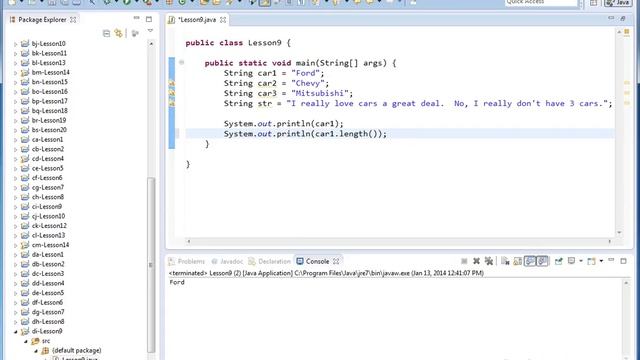Select the dh-Lesson8 project
Image resolution: width=640 pixels, height=360 pixels.
[48, 322]
